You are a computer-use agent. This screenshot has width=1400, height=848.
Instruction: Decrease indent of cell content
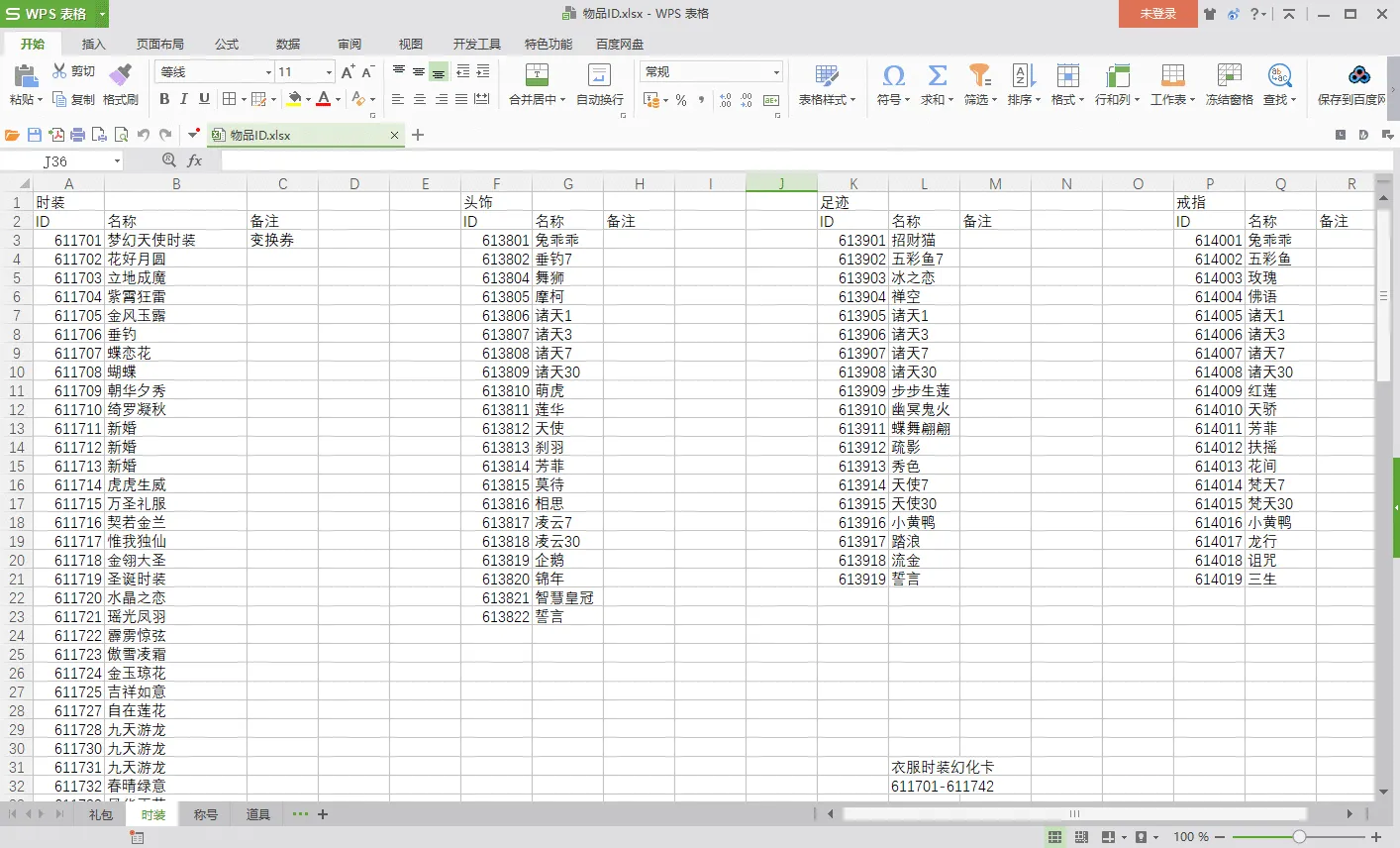(x=462, y=71)
